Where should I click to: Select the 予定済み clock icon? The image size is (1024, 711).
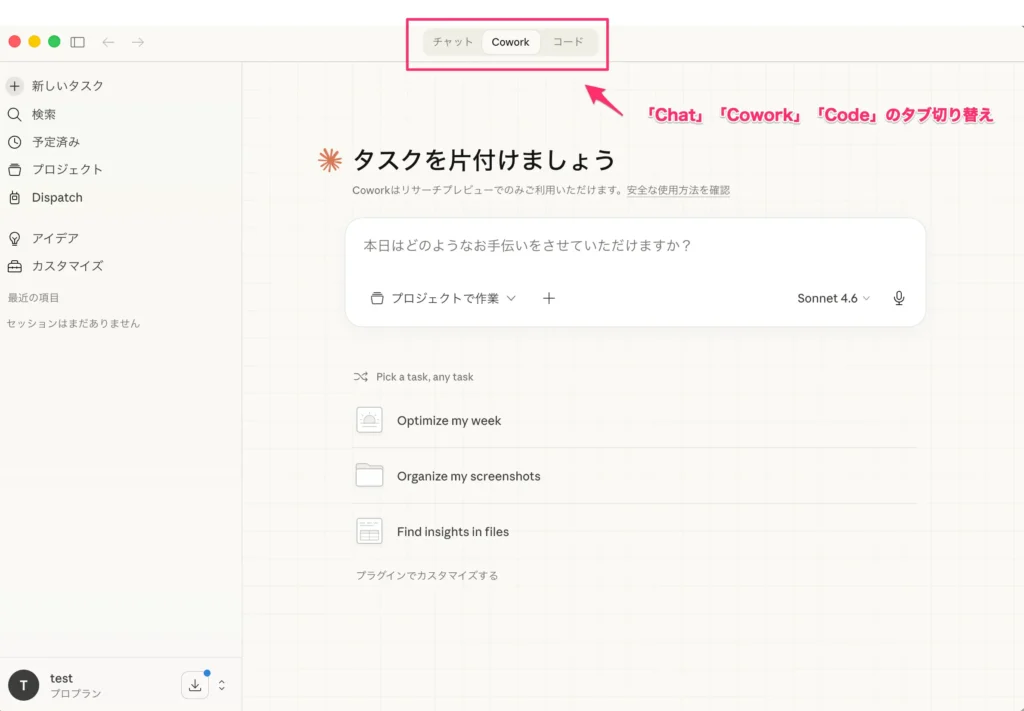[14, 141]
